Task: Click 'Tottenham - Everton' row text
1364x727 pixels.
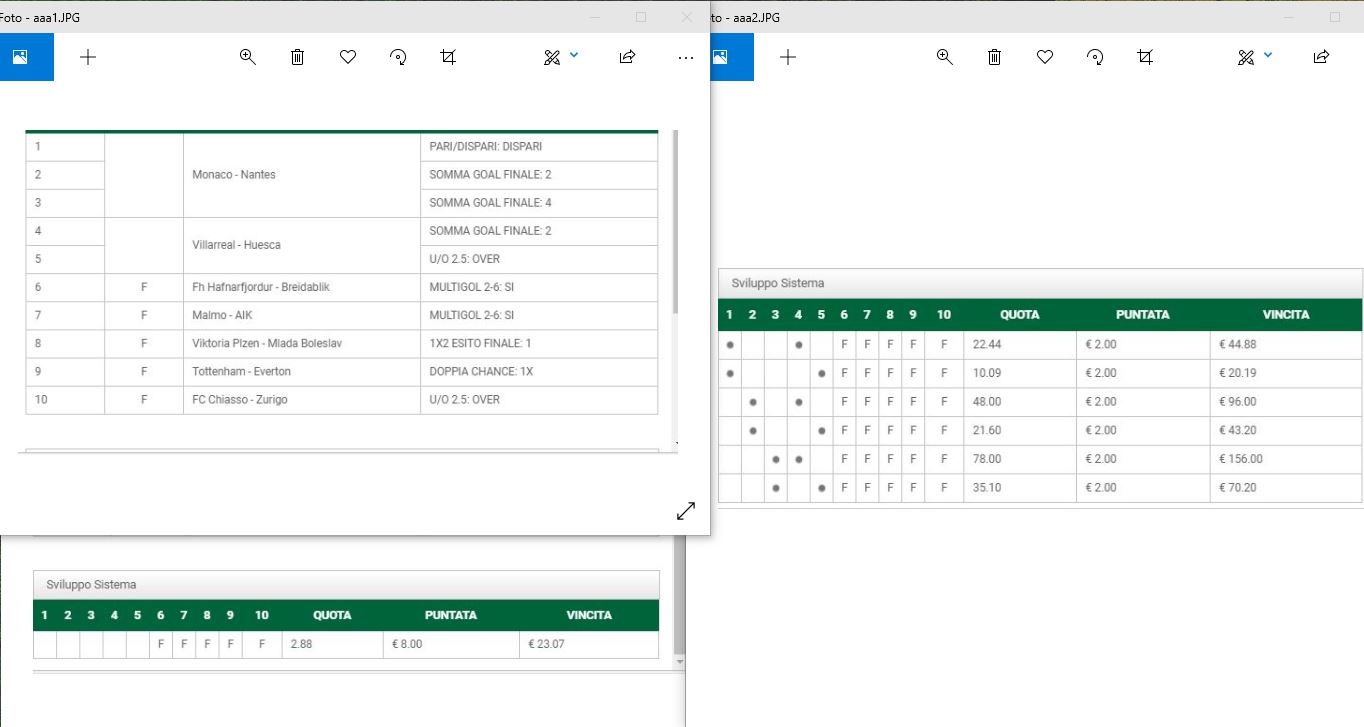Action: pos(241,371)
